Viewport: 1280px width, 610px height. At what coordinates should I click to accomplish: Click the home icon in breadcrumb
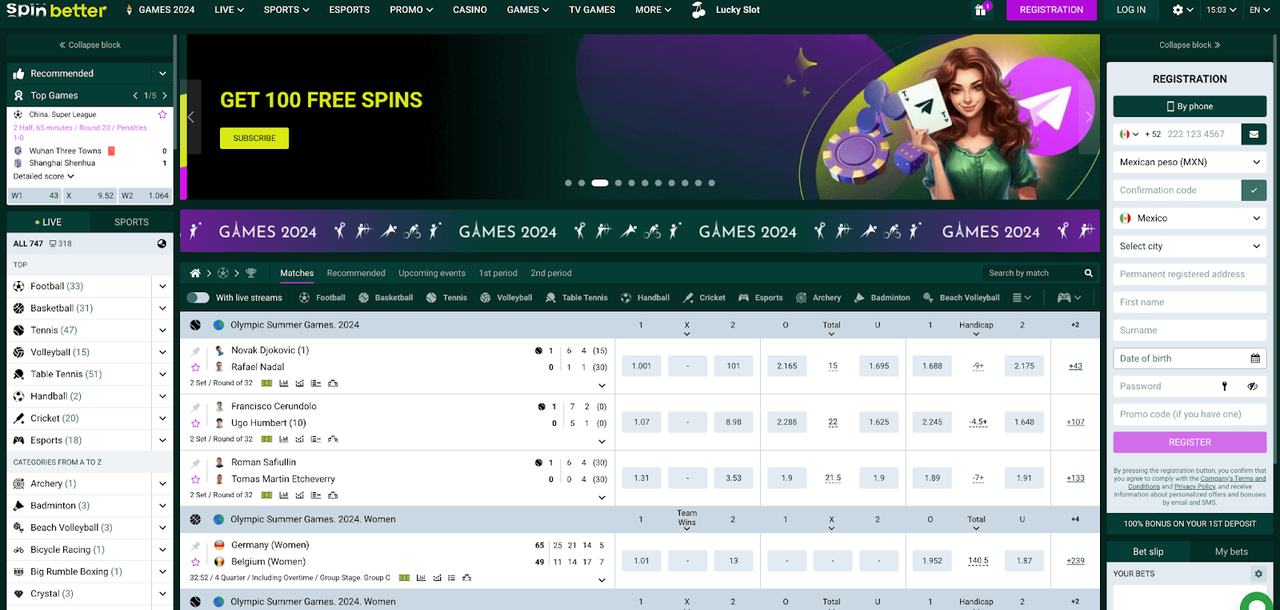click(x=196, y=273)
